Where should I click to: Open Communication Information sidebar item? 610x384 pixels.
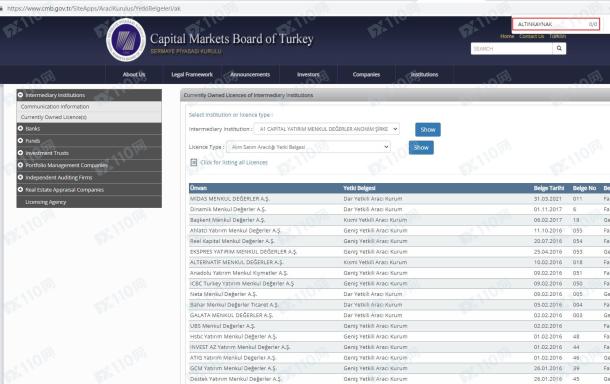point(55,107)
